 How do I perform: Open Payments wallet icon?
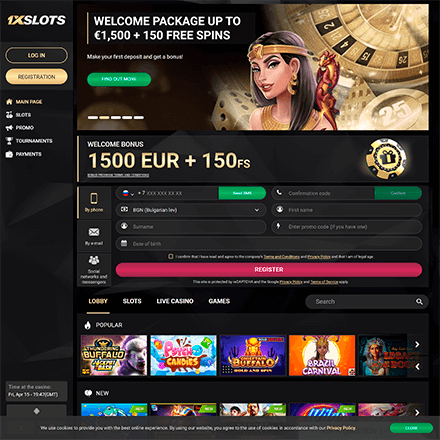(9, 154)
